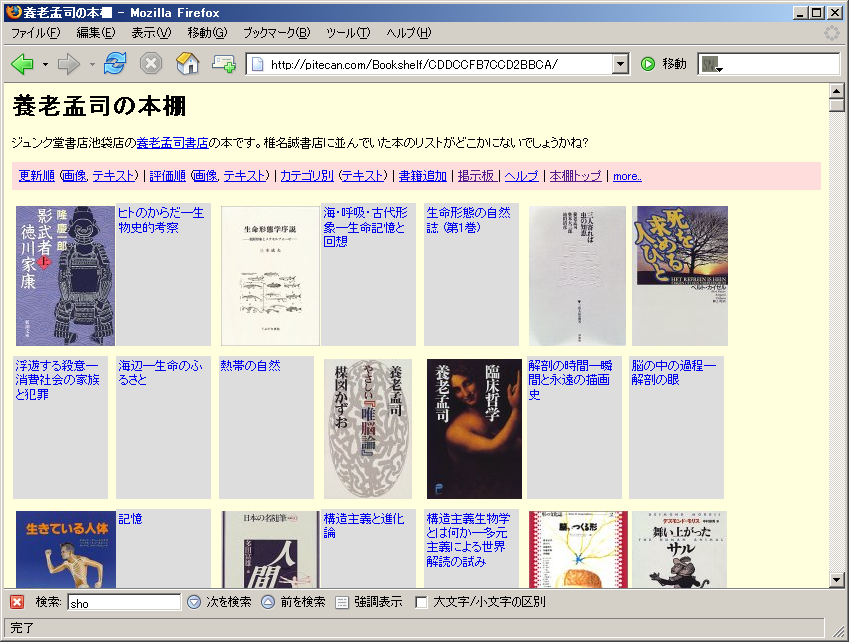
Task: Open the ブックマーク(B) menu
Action: pyautogui.click(x=277, y=33)
